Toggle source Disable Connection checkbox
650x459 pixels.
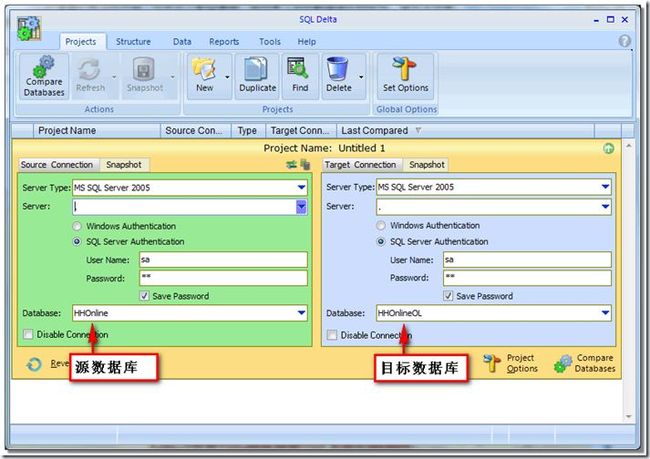click(28, 334)
